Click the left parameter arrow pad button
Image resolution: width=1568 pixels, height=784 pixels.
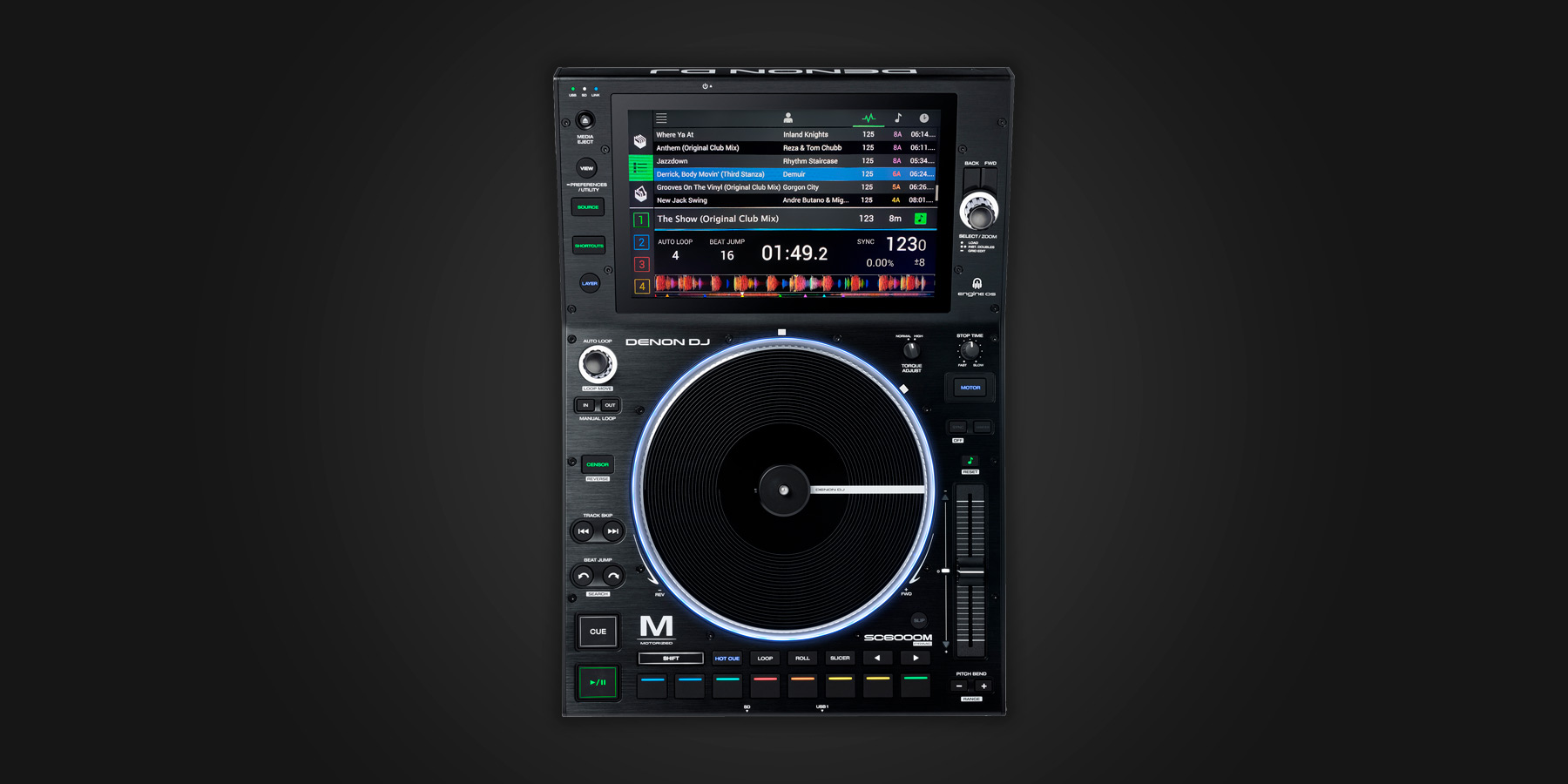(x=877, y=658)
